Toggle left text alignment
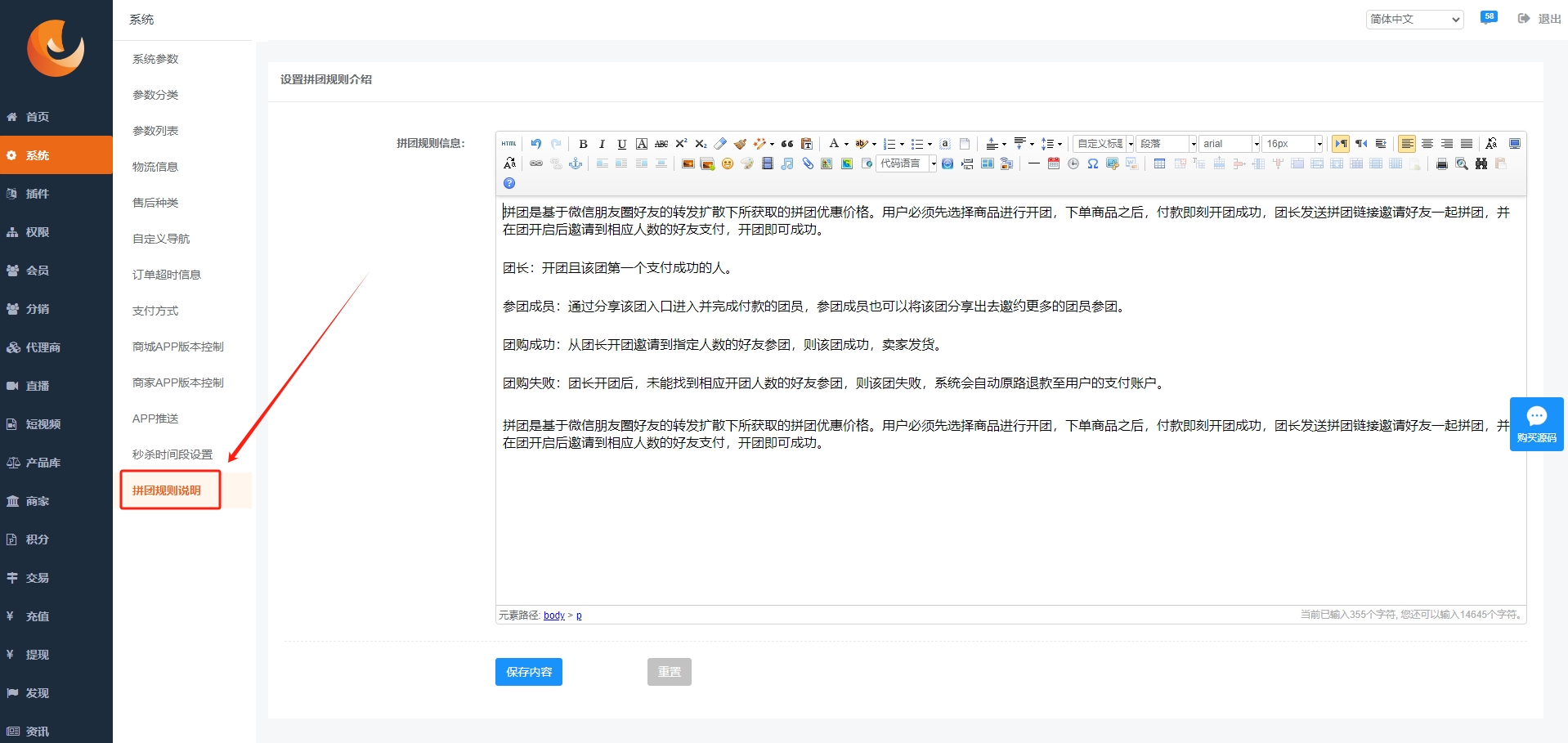 [1407, 144]
